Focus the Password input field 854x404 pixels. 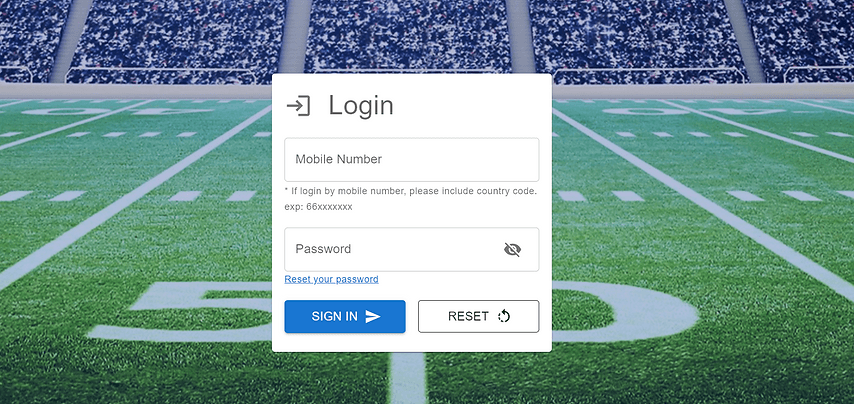pyautogui.click(x=412, y=249)
